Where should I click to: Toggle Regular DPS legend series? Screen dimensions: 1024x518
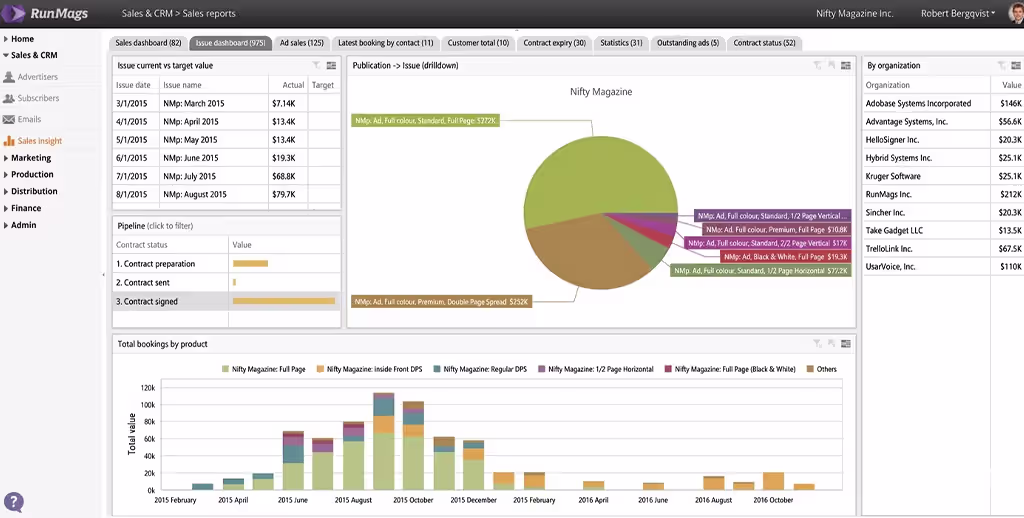pos(480,369)
